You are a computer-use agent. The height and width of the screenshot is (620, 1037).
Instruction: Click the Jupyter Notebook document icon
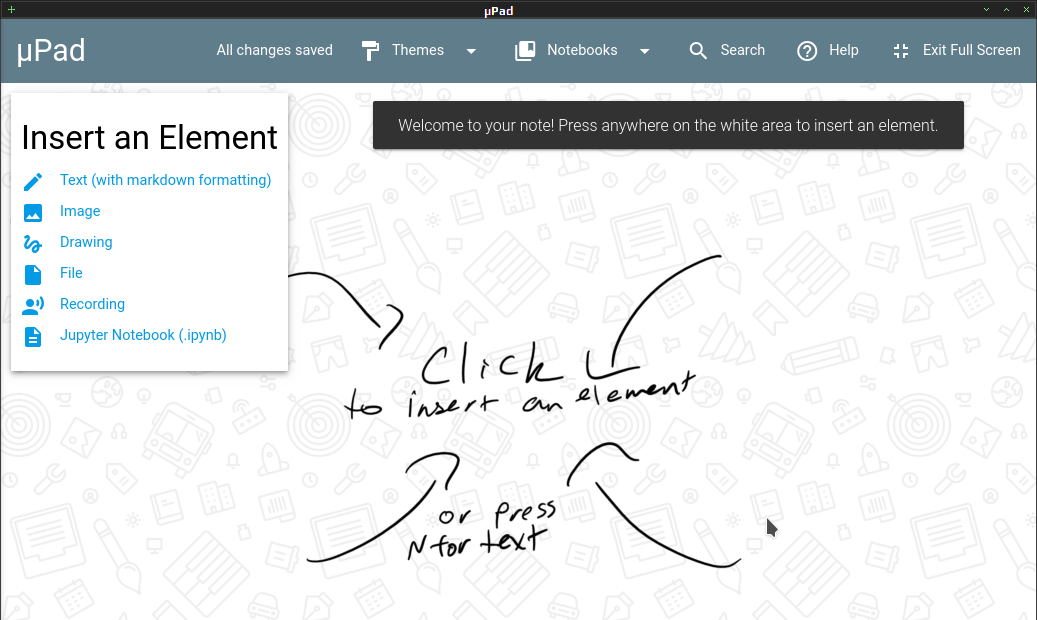pyautogui.click(x=33, y=337)
